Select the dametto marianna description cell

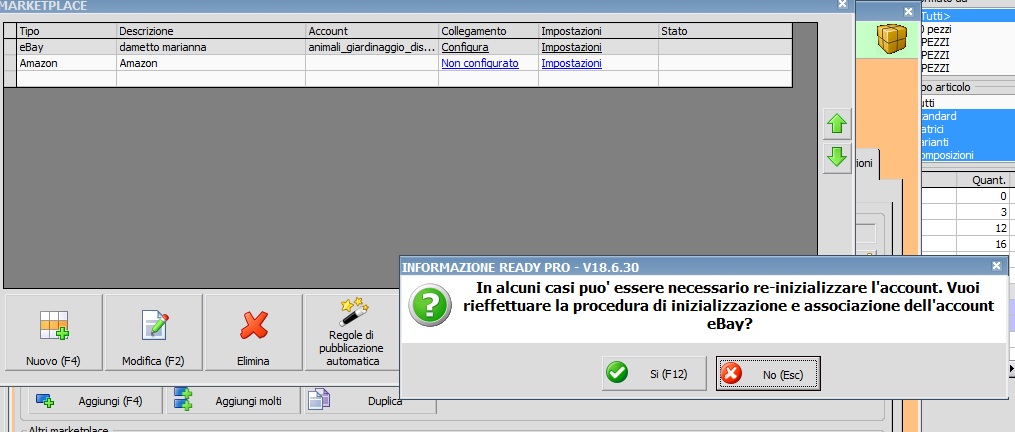(211, 47)
